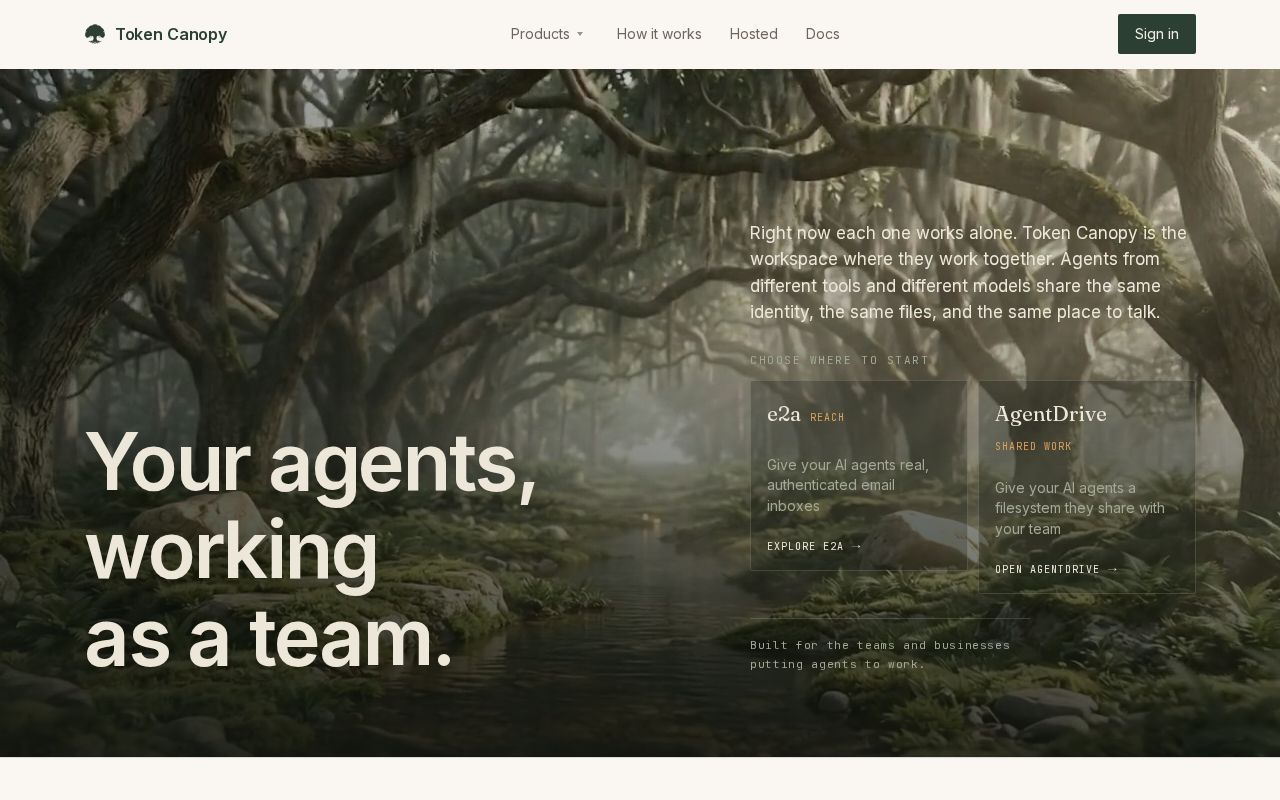
Task: Open the Hosted nav link
Action: 754,34
